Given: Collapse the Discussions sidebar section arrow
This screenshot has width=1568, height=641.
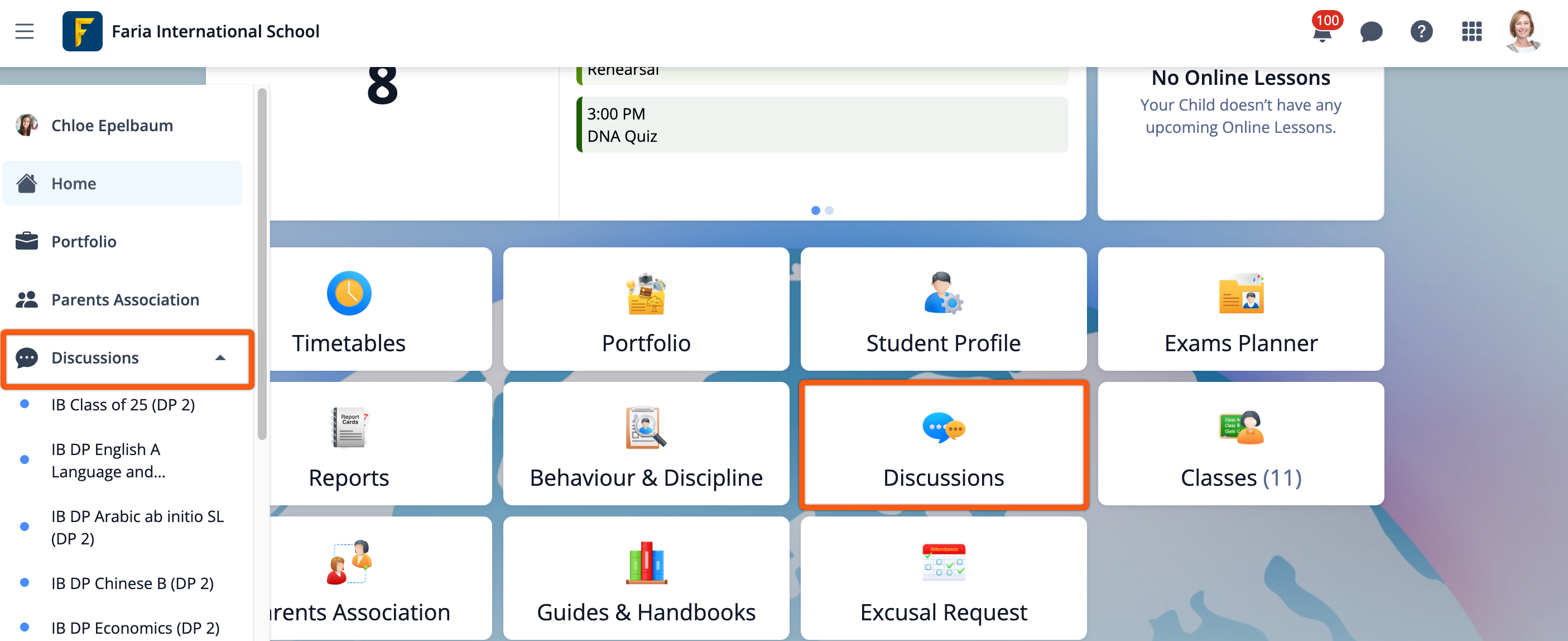Looking at the screenshot, I should pyautogui.click(x=220, y=358).
